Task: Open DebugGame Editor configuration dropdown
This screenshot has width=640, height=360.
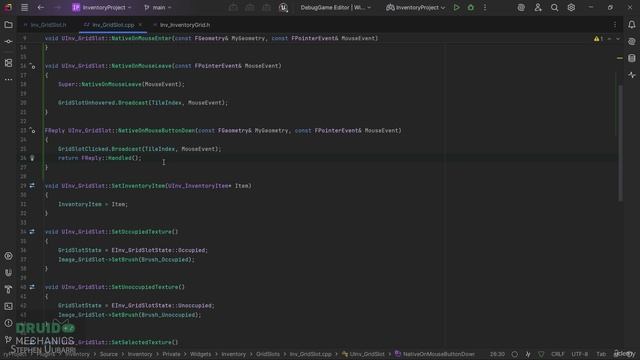Action: point(336,7)
